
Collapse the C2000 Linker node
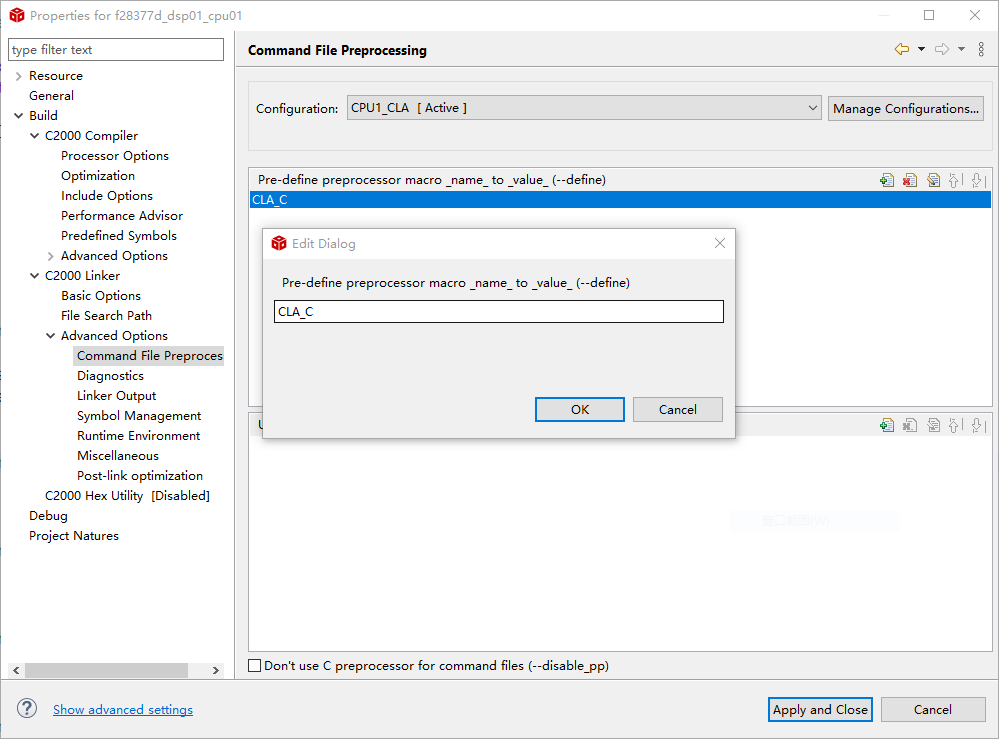point(34,276)
